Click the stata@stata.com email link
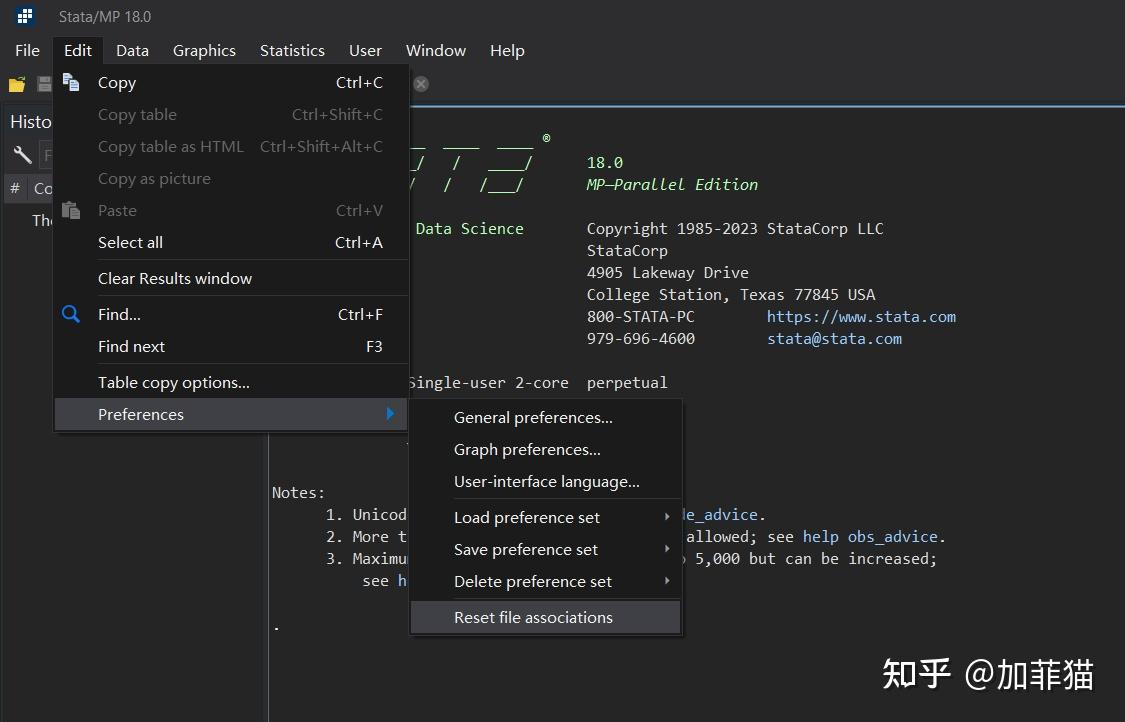Screen dimensions: 1125x722 pyautogui.click(x=834, y=338)
